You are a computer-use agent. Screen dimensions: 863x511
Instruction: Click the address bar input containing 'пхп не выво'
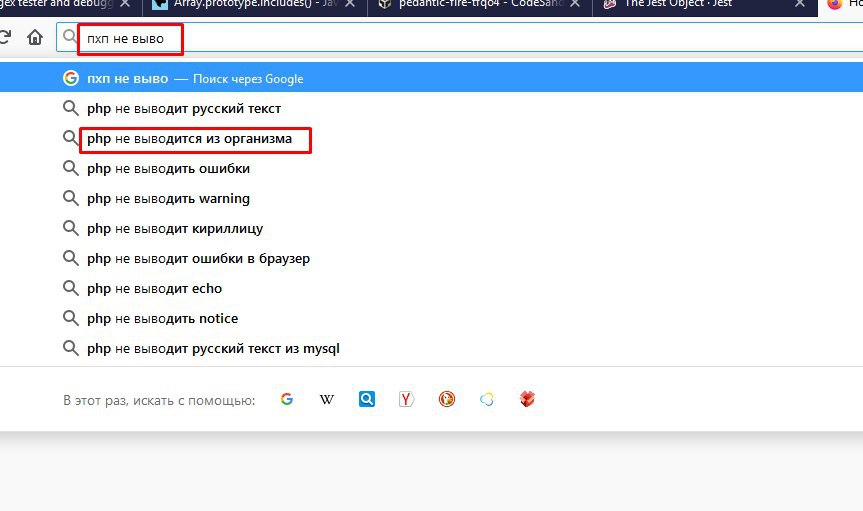coord(459,38)
